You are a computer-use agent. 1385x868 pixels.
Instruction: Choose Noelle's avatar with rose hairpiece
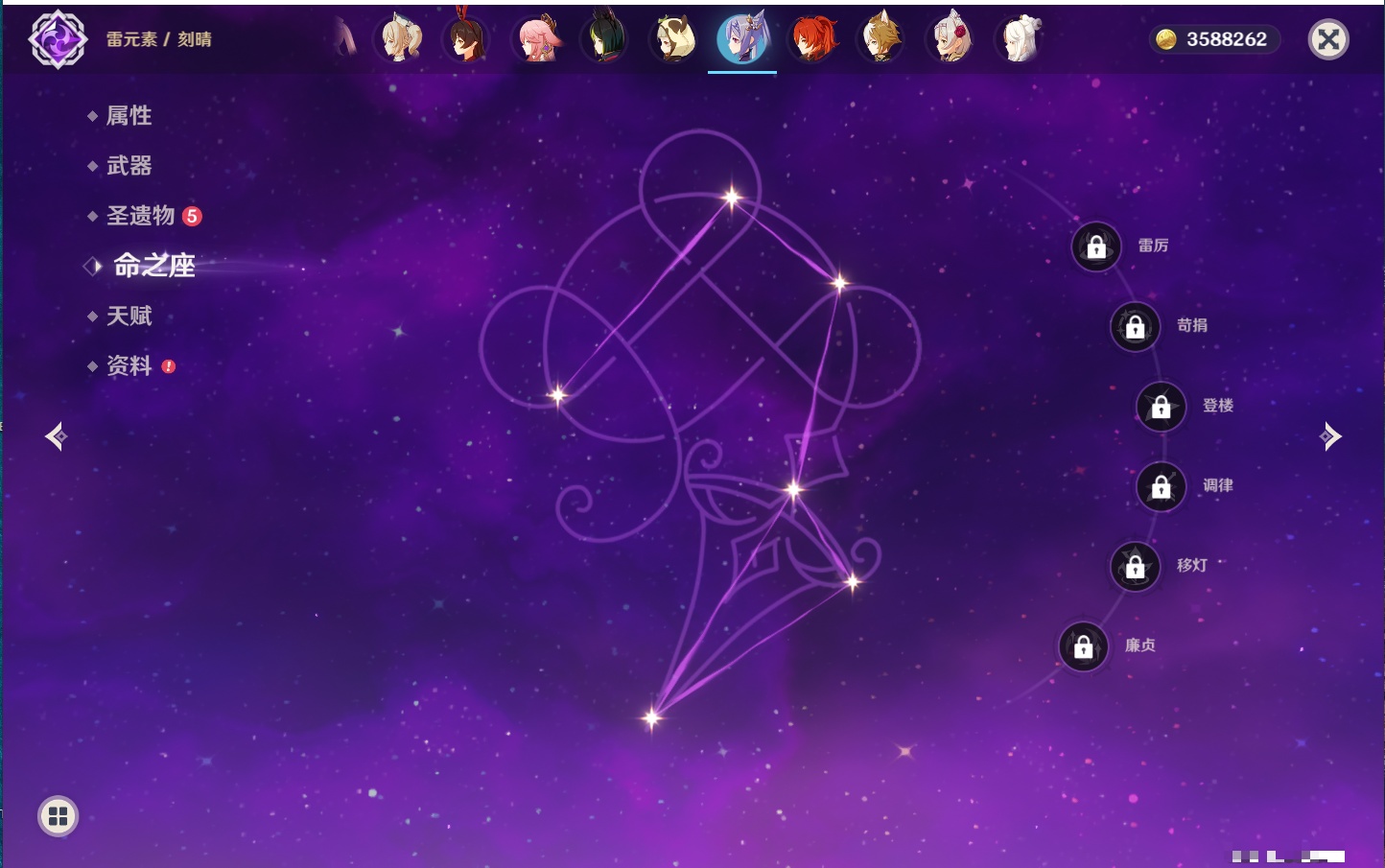(x=951, y=39)
